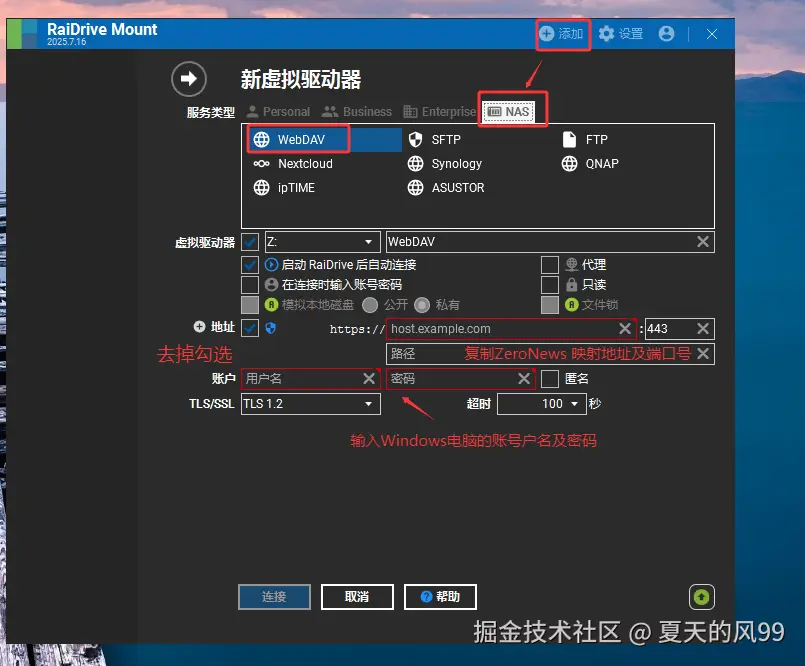Switch to the NAS service tab
The width and height of the screenshot is (805, 666).
tap(509, 111)
